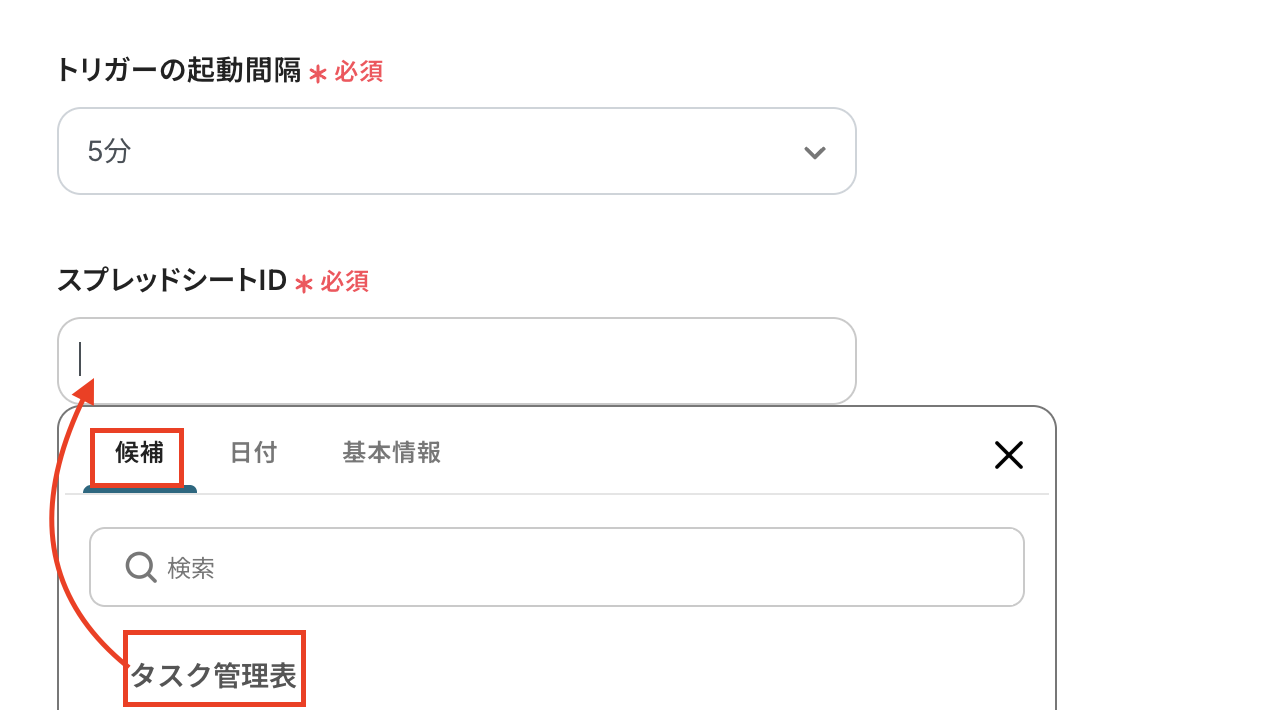Click the red arrowhead near ID field
1274x710 pixels.
(x=85, y=391)
